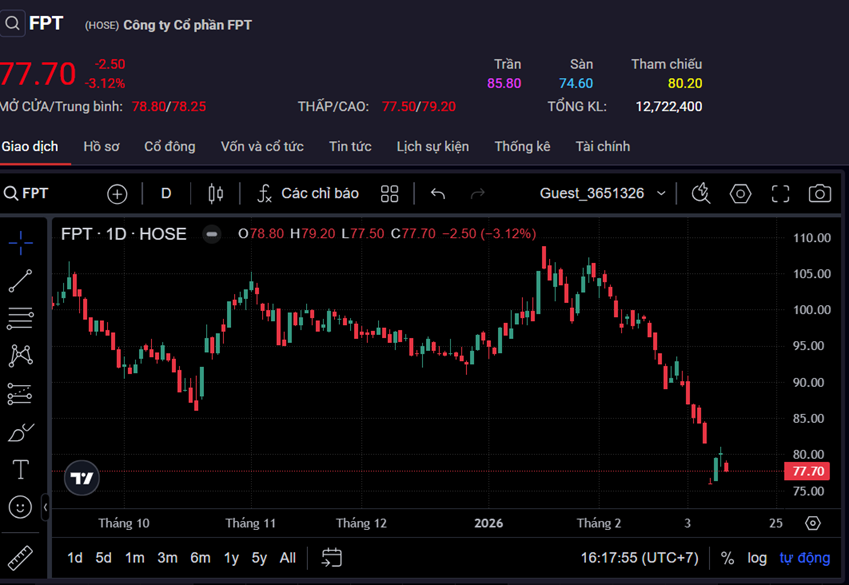This screenshot has width=849, height=585.
Task: Toggle log scale on price axis
Action: click(x=757, y=558)
